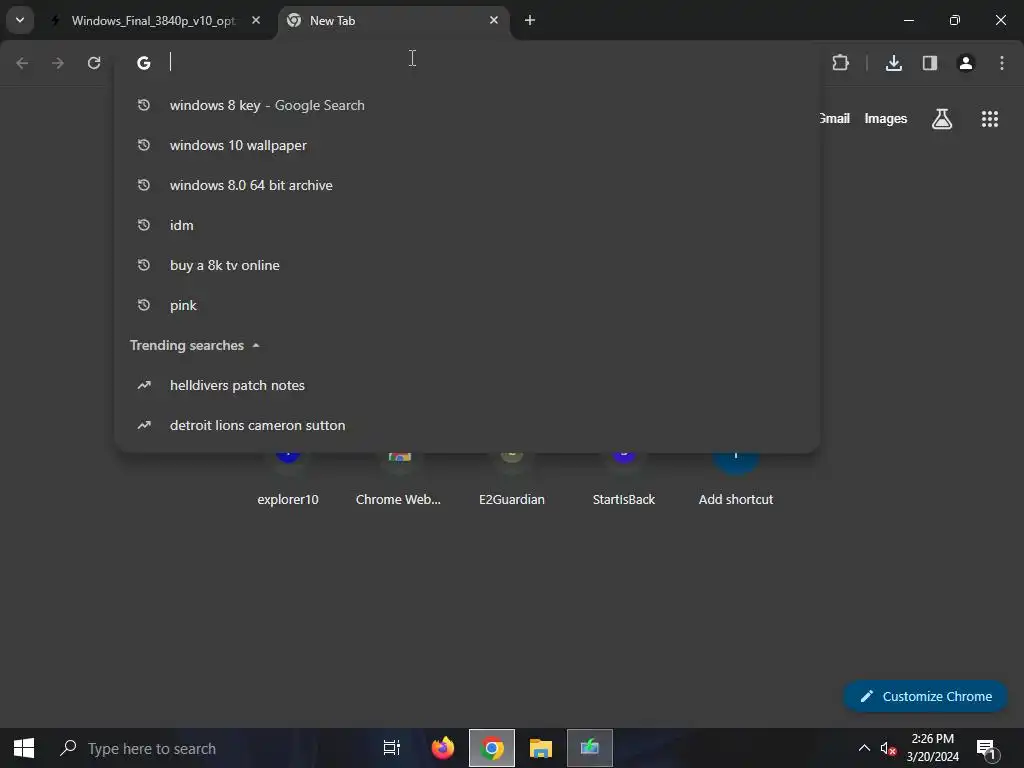Open a new tab with plus button
Viewport: 1024px width, 768px height.
530,20
